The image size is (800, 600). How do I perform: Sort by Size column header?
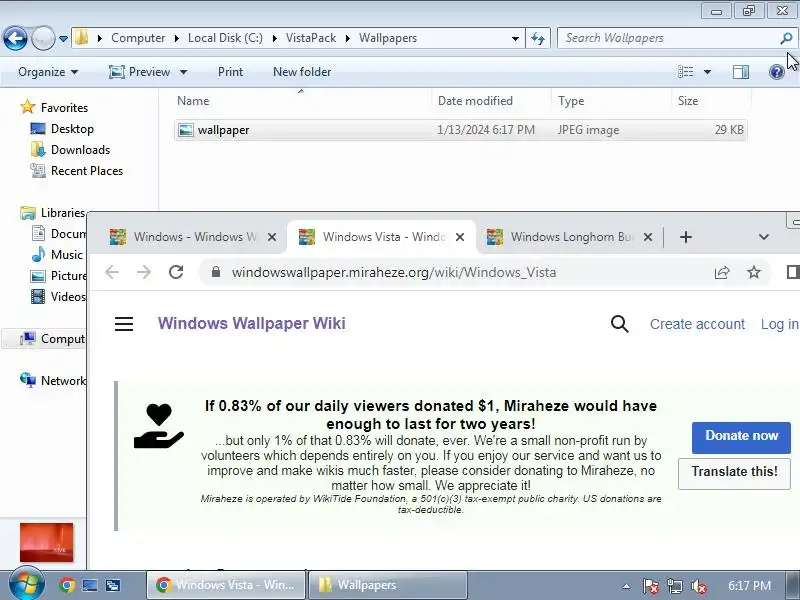click(x=712, y=101)
